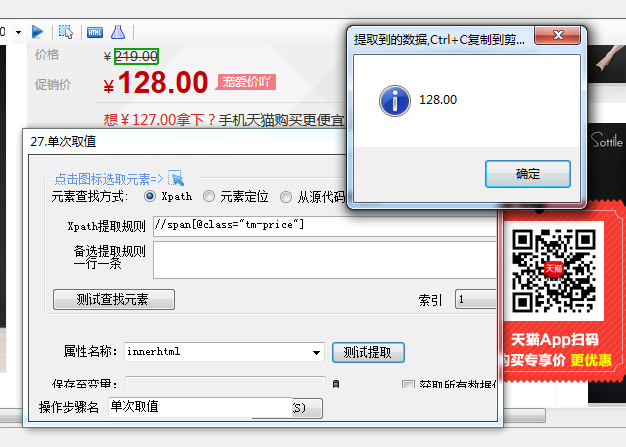Screen dimensions: 626x447
Task: Click the 测试提取 button
Action: (368, 352)
